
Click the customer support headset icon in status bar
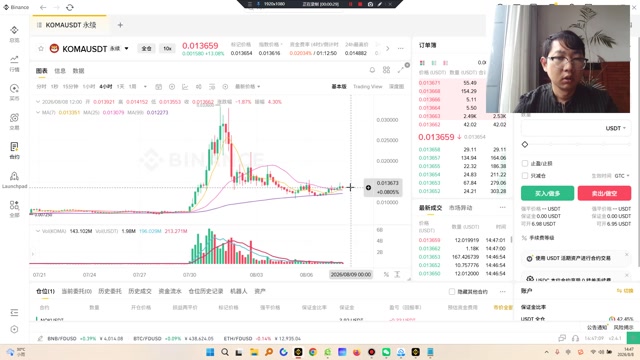575,338
